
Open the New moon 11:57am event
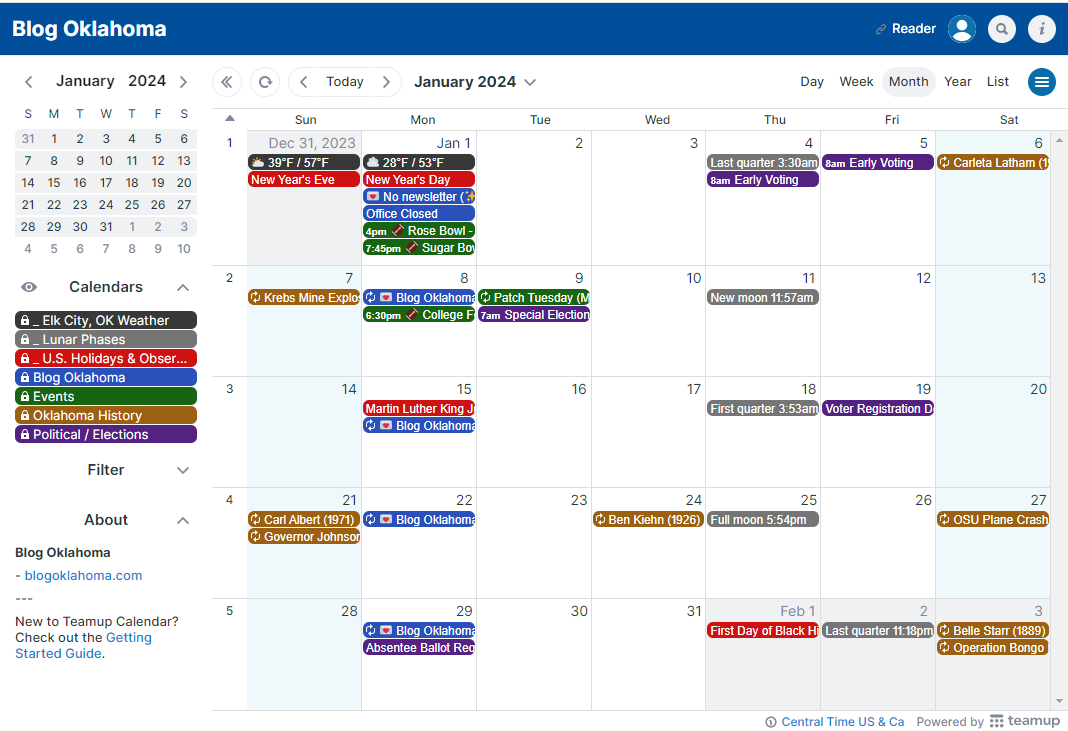[763, 298]
